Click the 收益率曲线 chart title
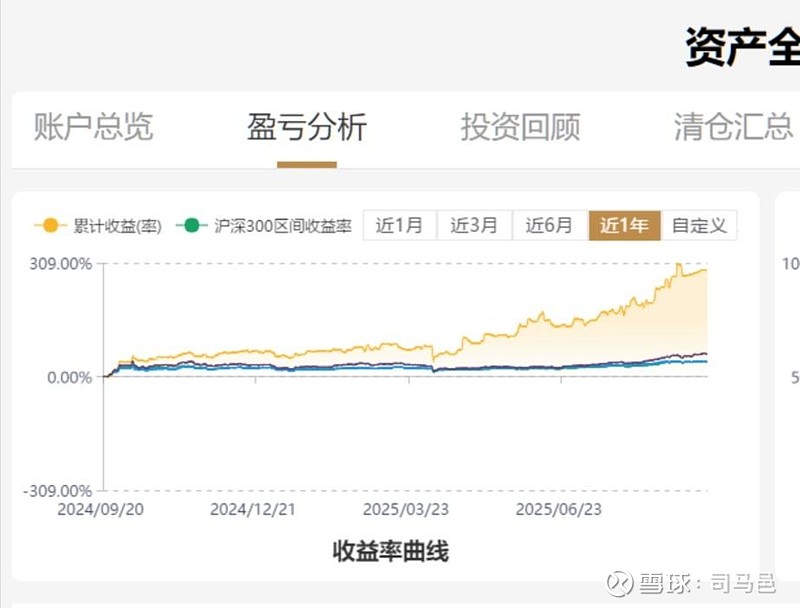Screen dimensions: 800x608 click(x=391, y=551)
